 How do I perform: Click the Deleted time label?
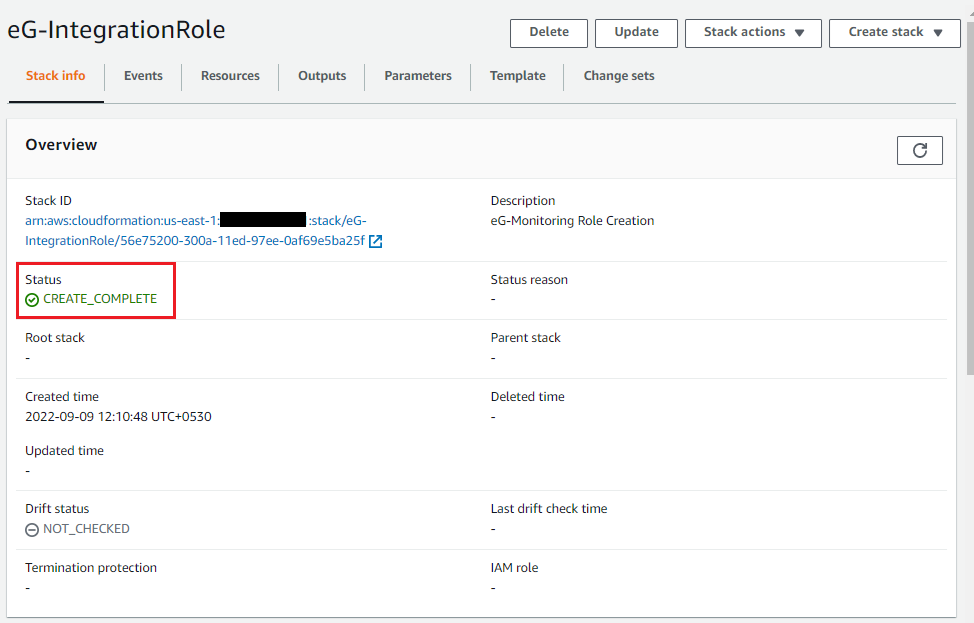(x=527, y=397)
